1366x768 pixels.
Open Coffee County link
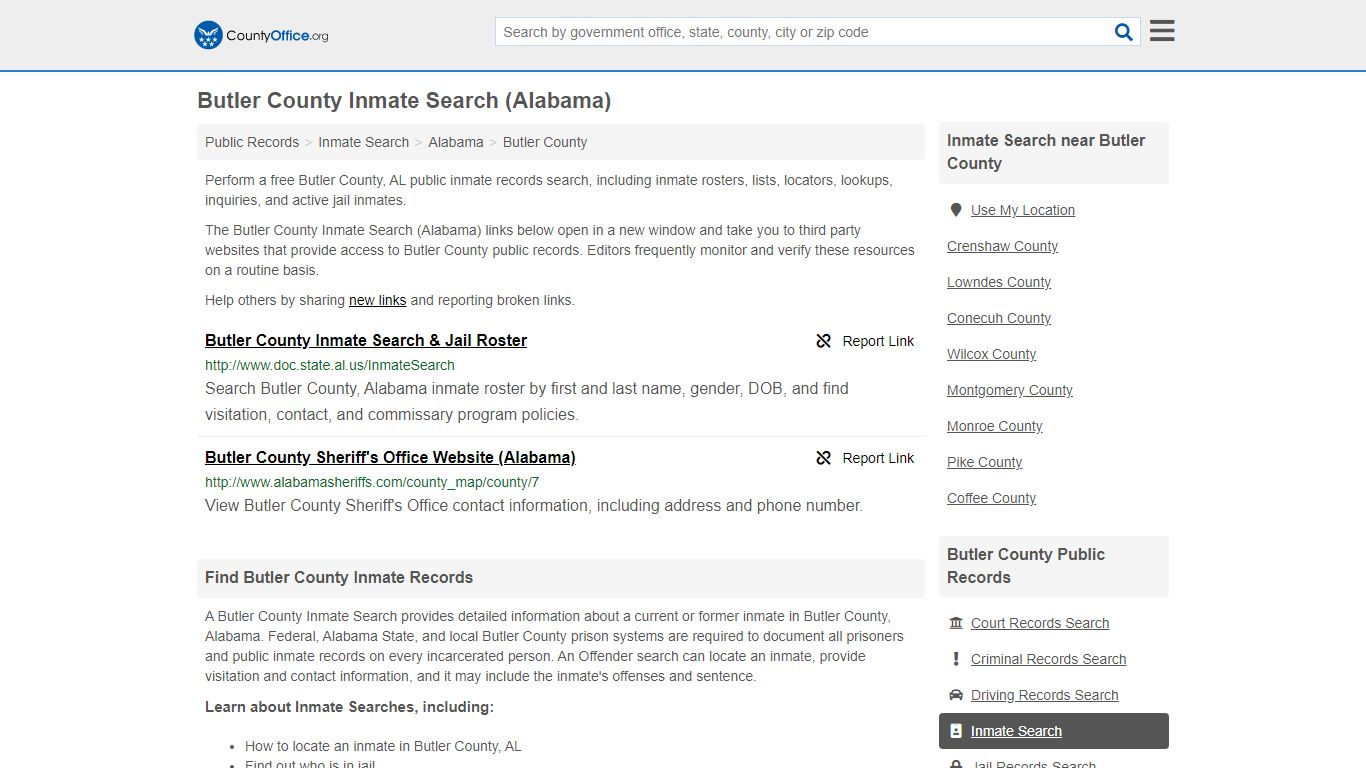pos(991,498)
